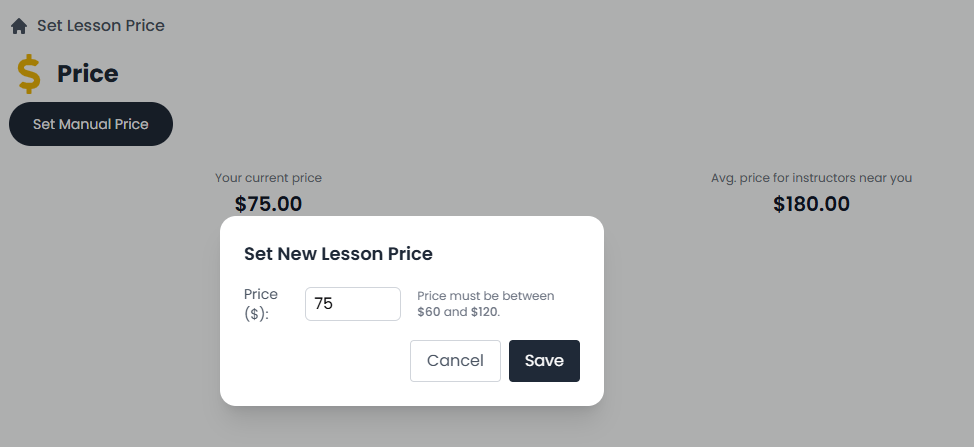974x447 pixels.
Task: Click the gold dollar sign icon
Action: click(x=30, y=74)
